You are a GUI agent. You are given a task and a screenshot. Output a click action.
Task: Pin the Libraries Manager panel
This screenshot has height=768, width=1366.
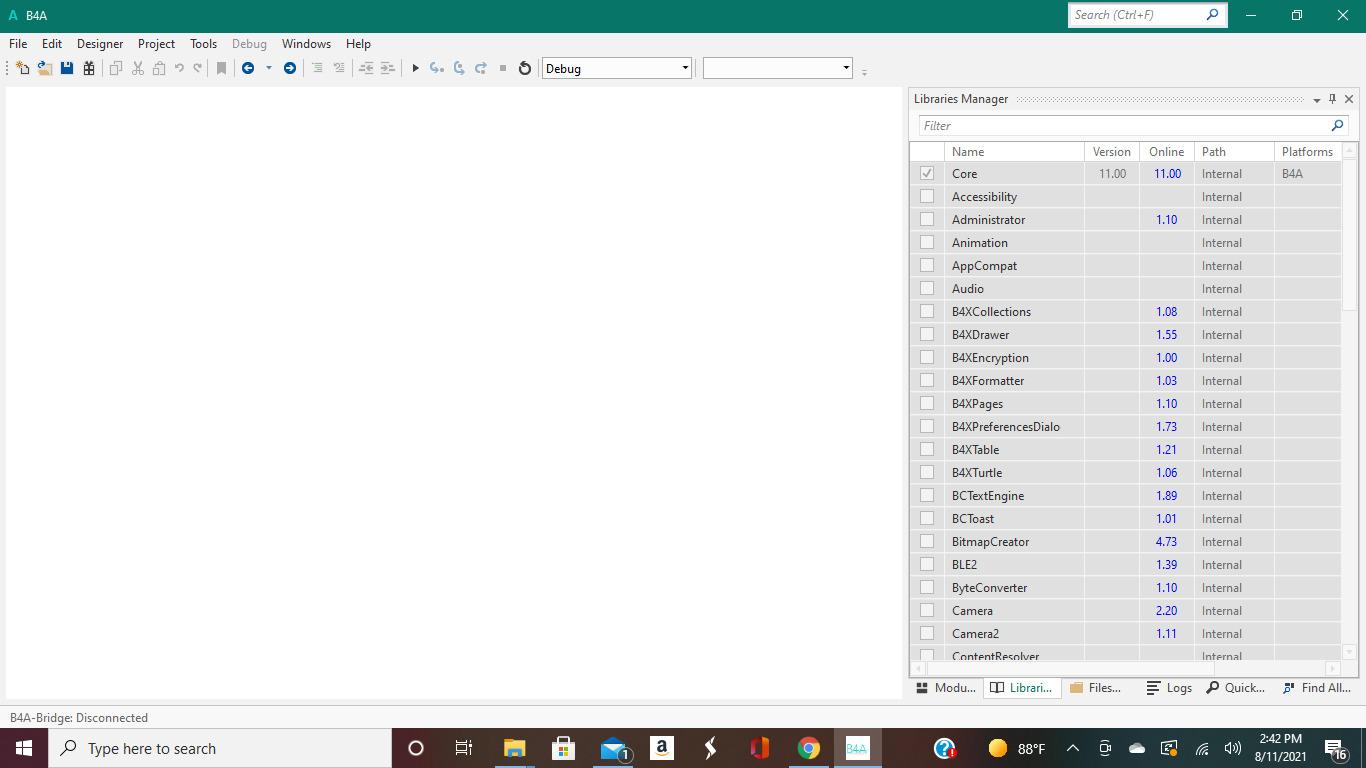pos(1332,99)
